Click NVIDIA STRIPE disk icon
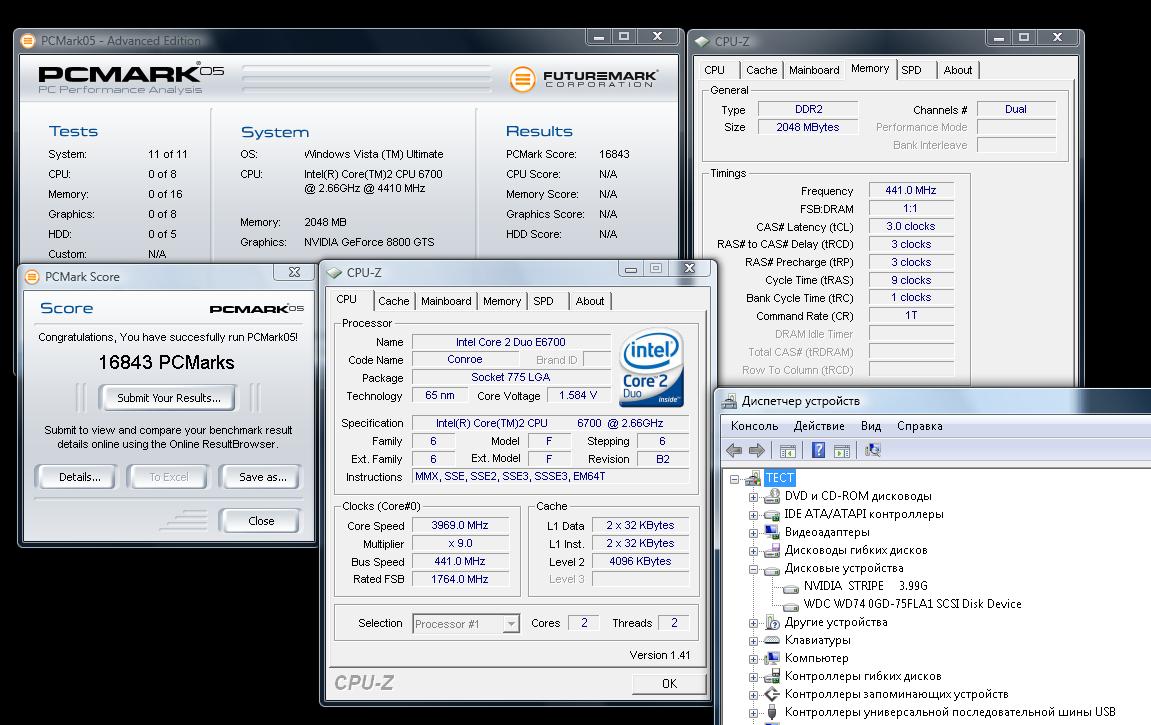Image resolution: width=1151 pixels, height=725 pixels. [791, 587]
